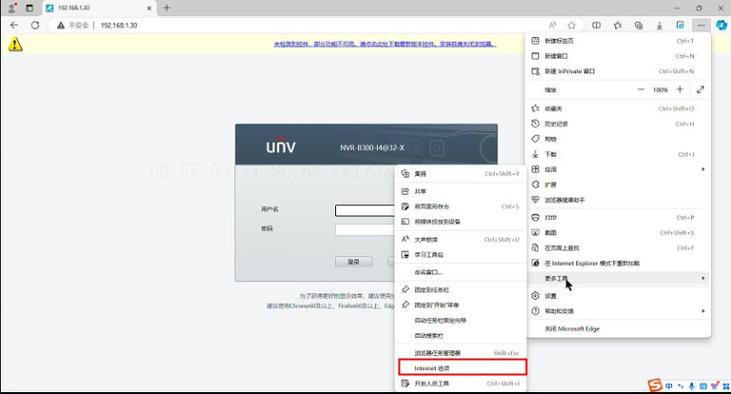Image resolution: width=731 pixels, height=394 pixels.
Task: Open a new tab with the plus button
Action: pos(166,8)
